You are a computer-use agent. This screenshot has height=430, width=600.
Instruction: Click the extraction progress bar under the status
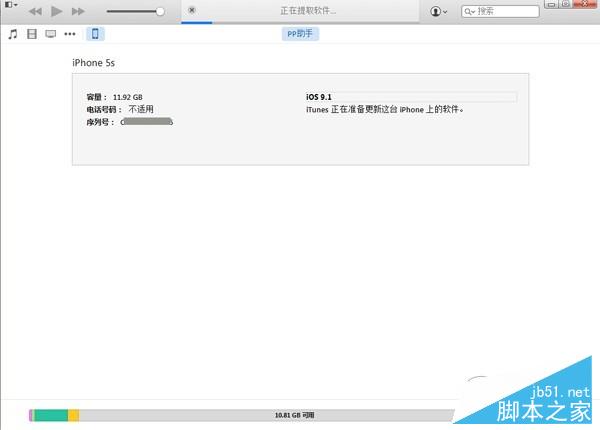click(300, 23)
